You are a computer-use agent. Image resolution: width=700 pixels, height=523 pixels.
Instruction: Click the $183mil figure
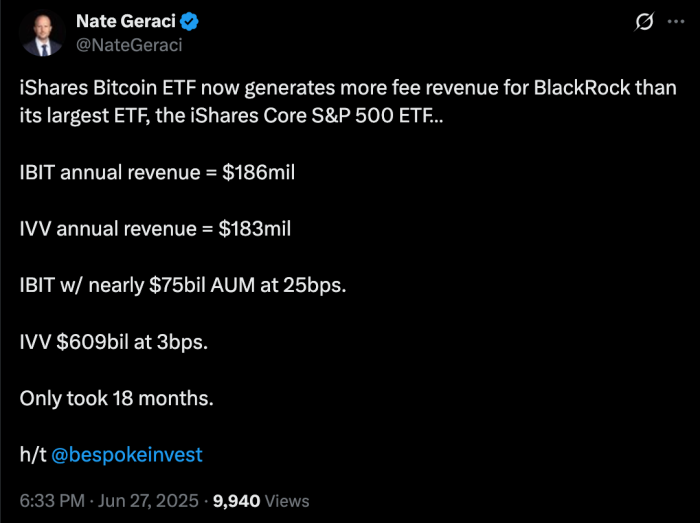point(255,228)
